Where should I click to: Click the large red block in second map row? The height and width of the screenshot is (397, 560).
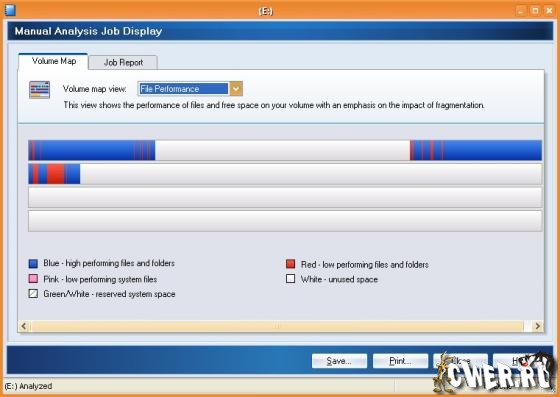pos(55,174)
